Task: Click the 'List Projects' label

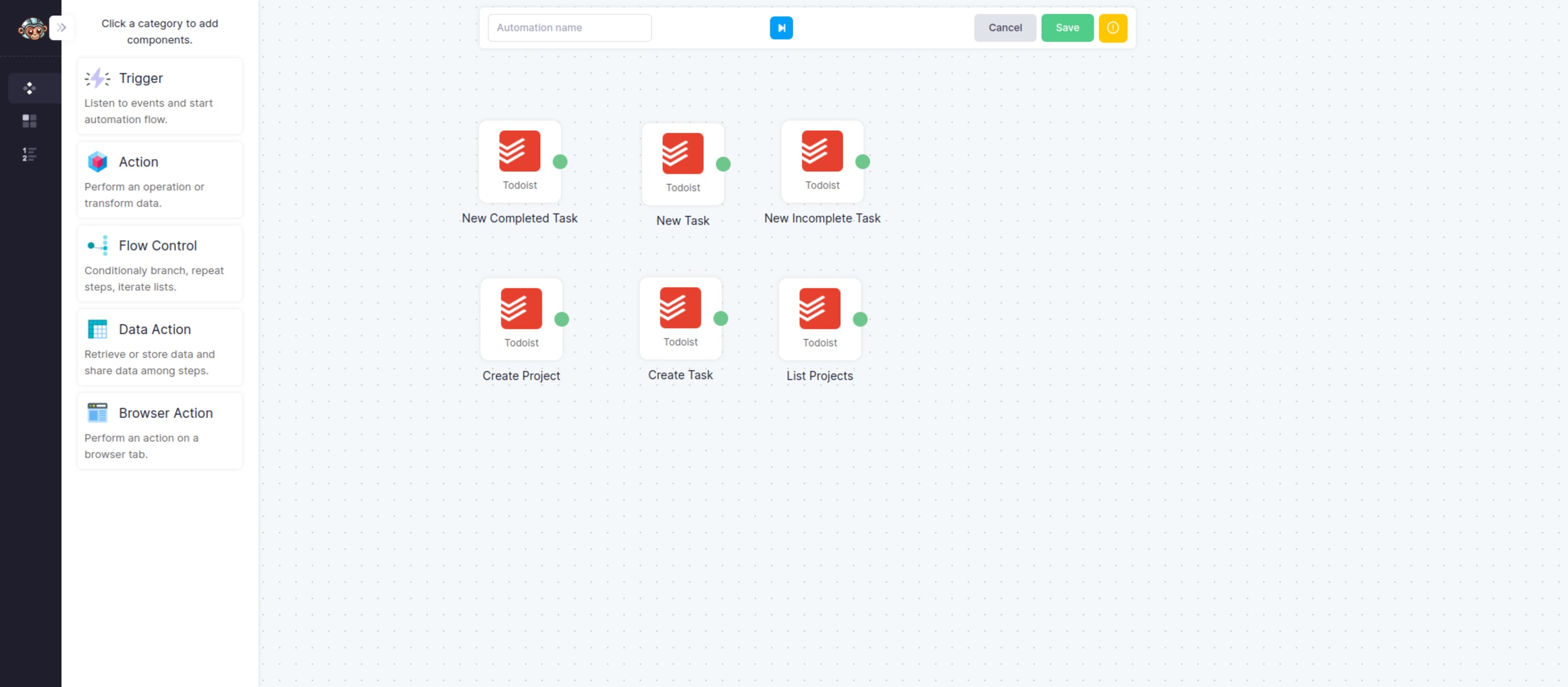Action: click(820, 375)
